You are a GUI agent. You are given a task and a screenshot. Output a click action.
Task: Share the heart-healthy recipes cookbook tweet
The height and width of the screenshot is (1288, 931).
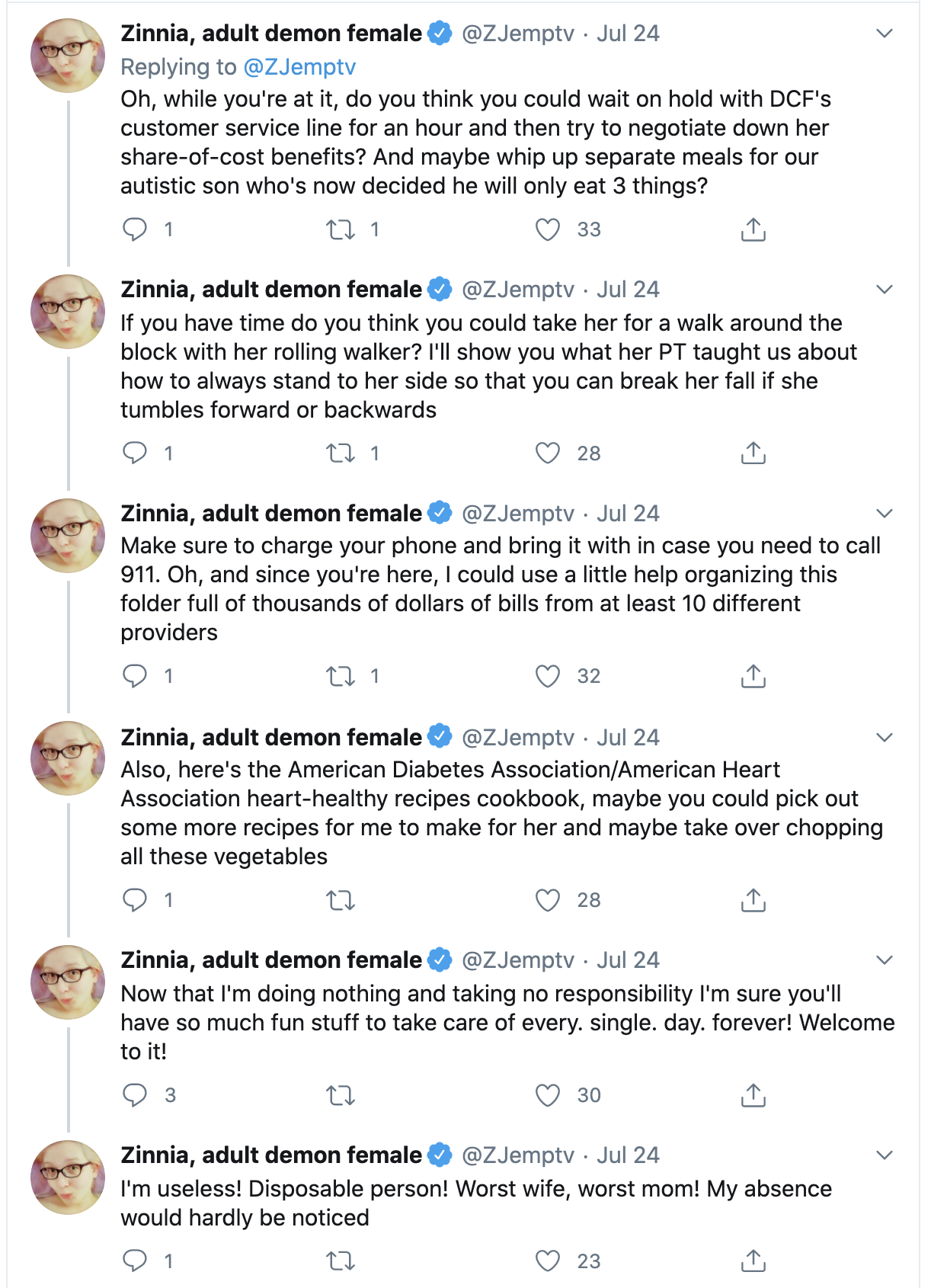pyautogui.click(x=753, y=900)
